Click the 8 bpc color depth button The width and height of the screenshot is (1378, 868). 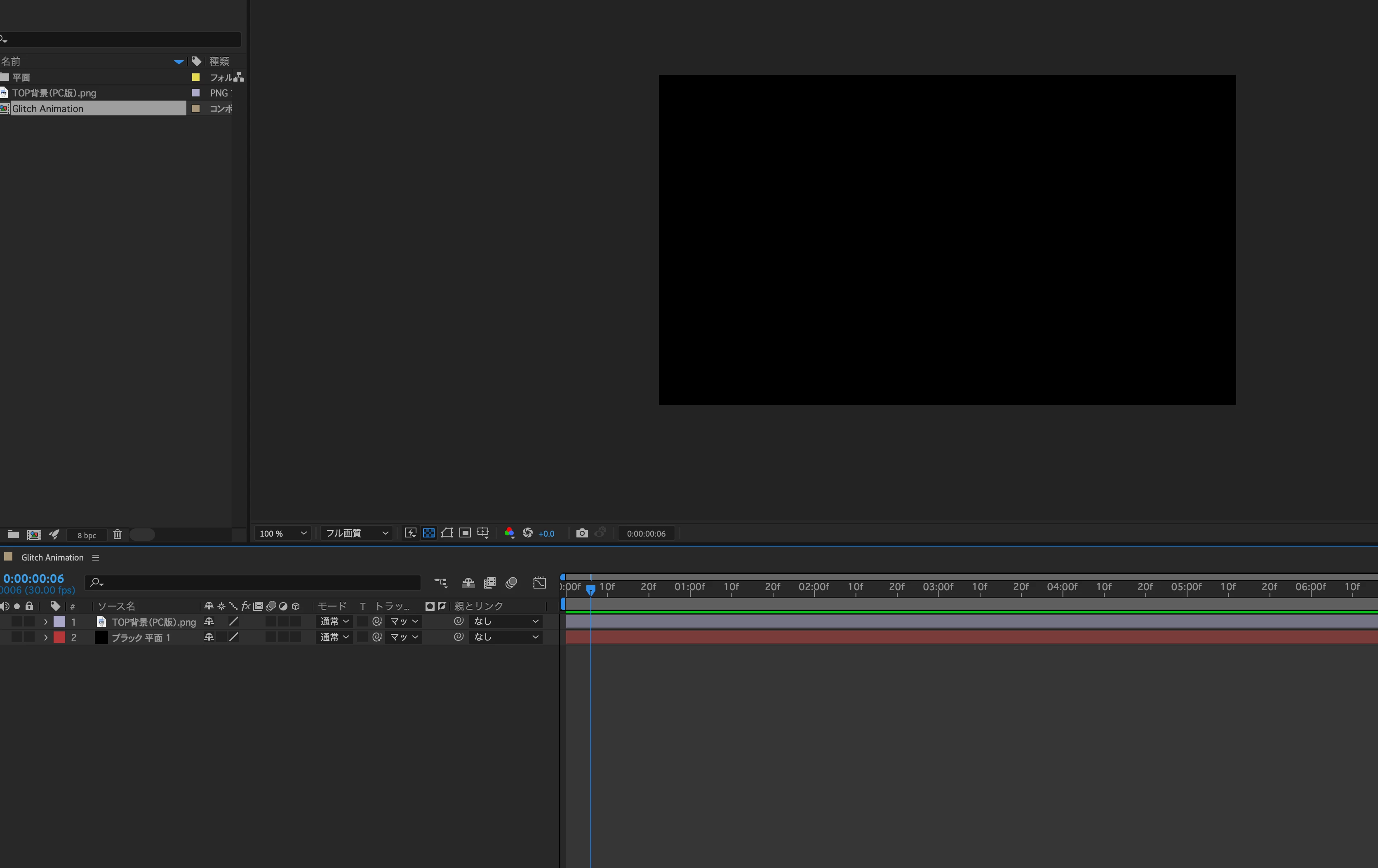[x=87, y=535]
